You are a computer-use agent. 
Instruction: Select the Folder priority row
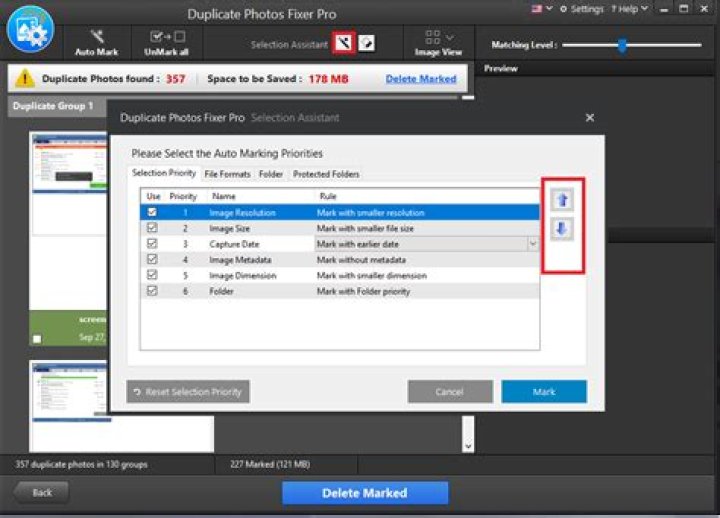(x=340, y=291)
